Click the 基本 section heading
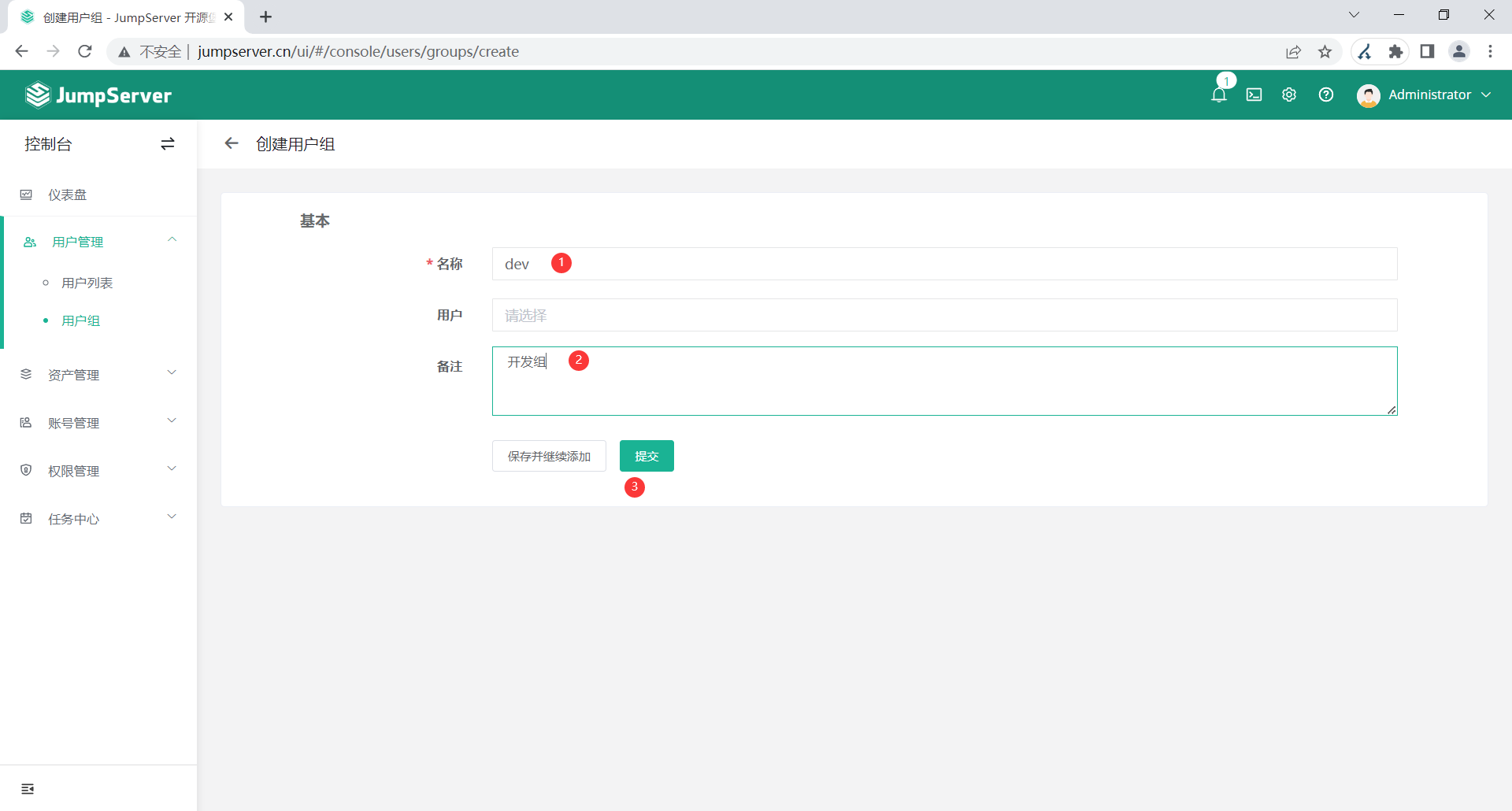Viewport: 1512px width, 811px height. tap(315, 221)
